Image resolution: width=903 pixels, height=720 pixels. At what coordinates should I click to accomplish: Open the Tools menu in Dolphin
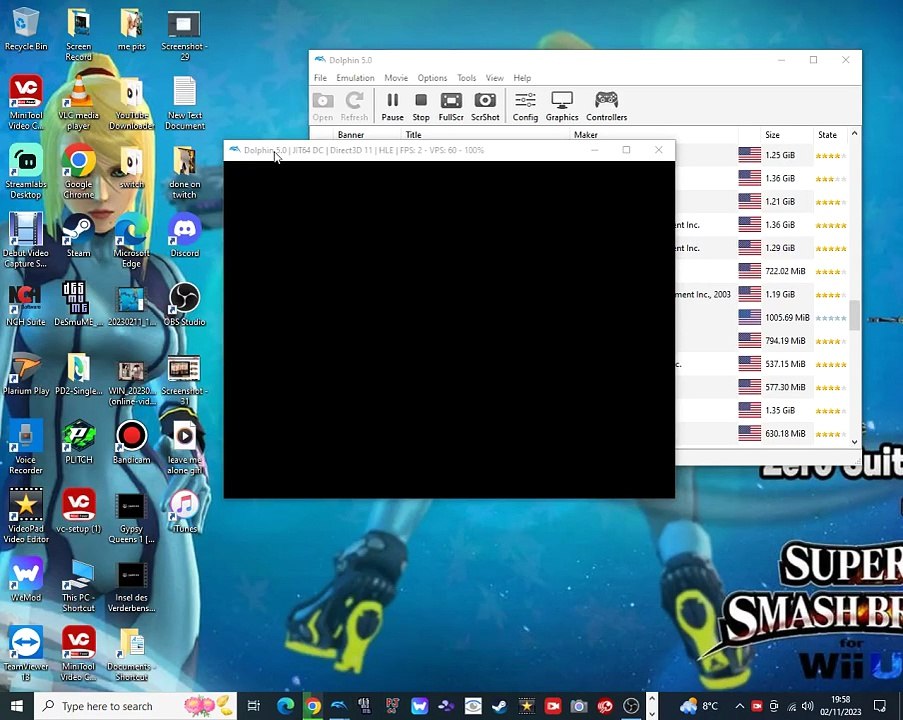[466, 78]
